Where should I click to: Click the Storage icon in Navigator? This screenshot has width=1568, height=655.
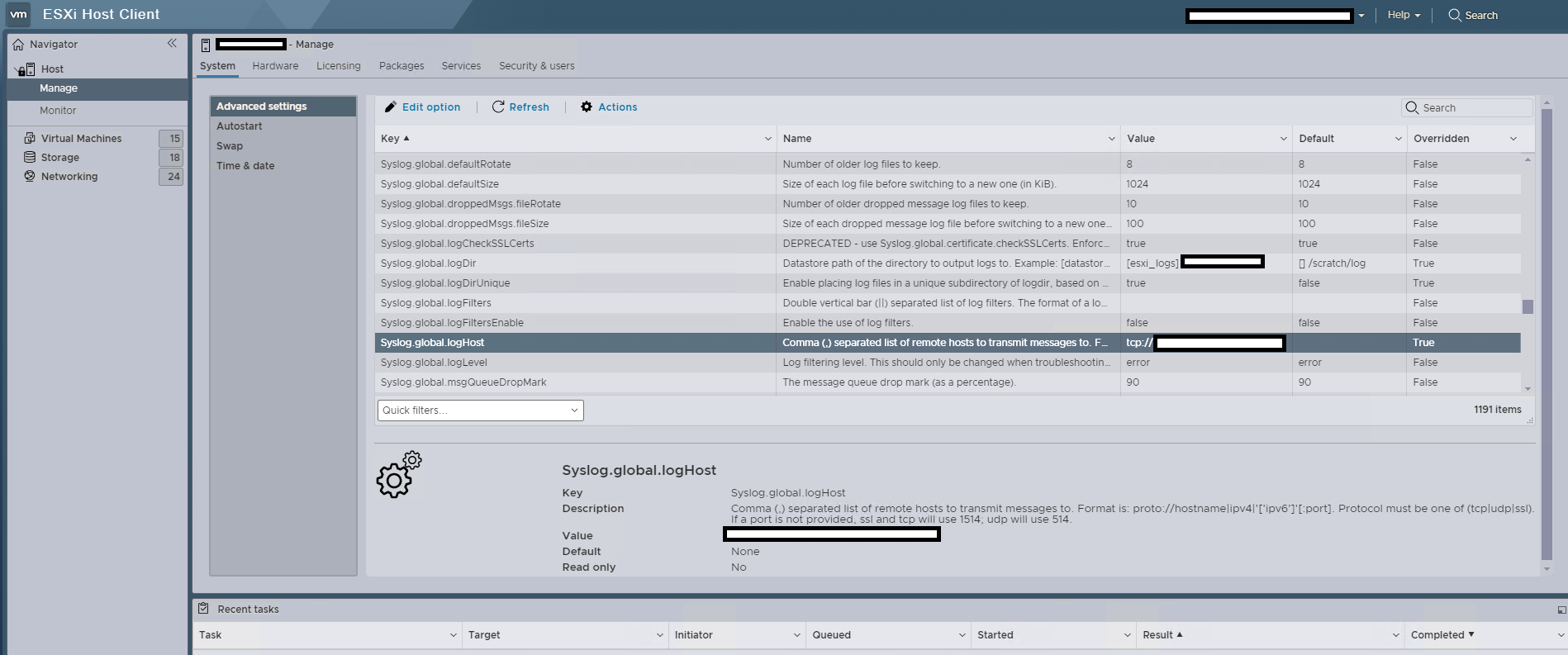coord(30,157)
